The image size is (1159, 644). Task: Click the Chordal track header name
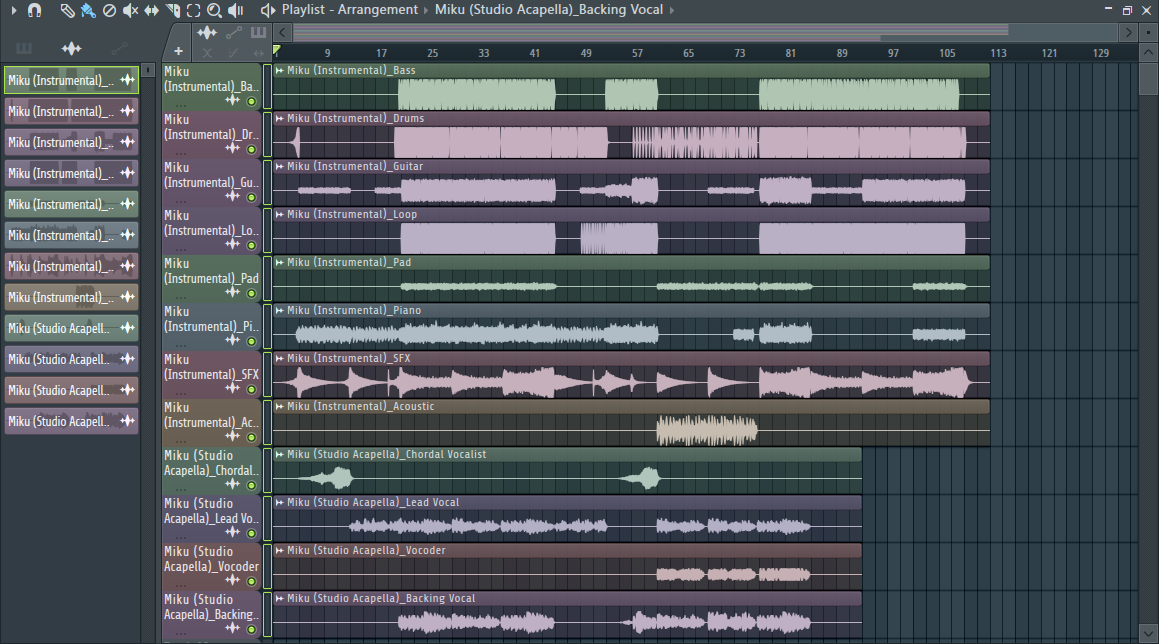(211, 463)
